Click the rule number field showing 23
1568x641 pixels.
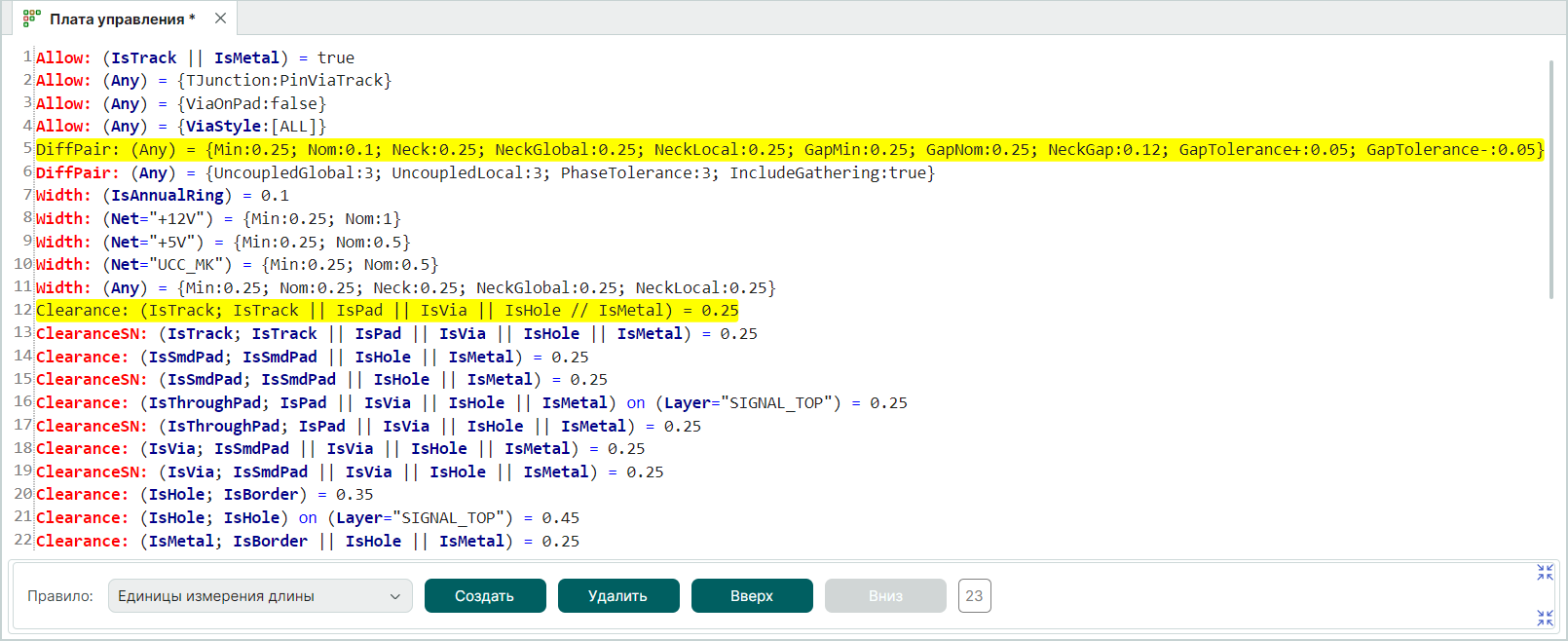pos(975,596)
